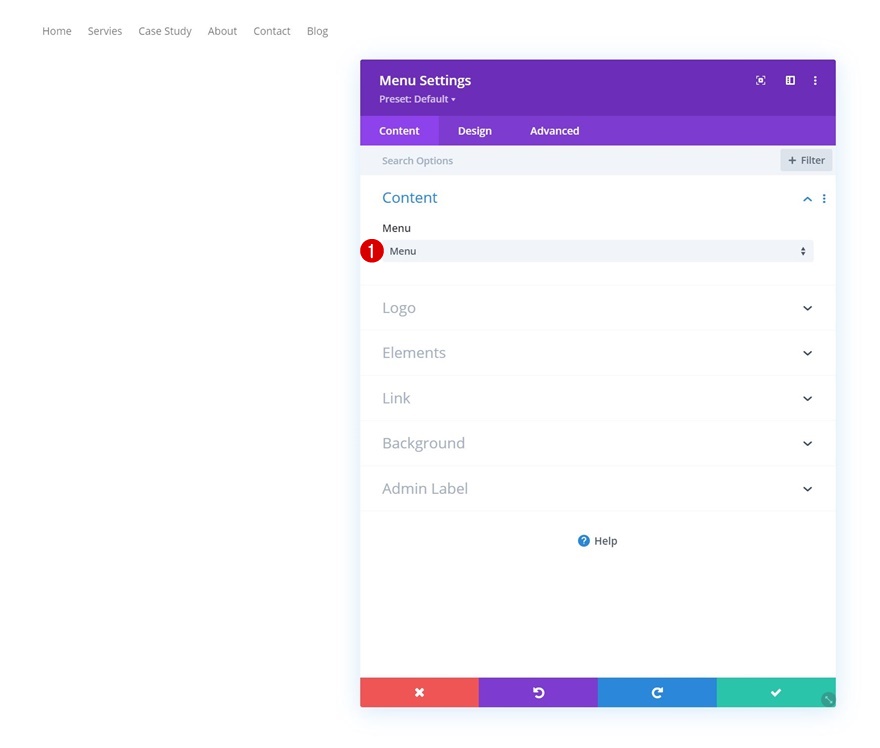Expand the Logo section
880x748 pixels.
point(598,308)
